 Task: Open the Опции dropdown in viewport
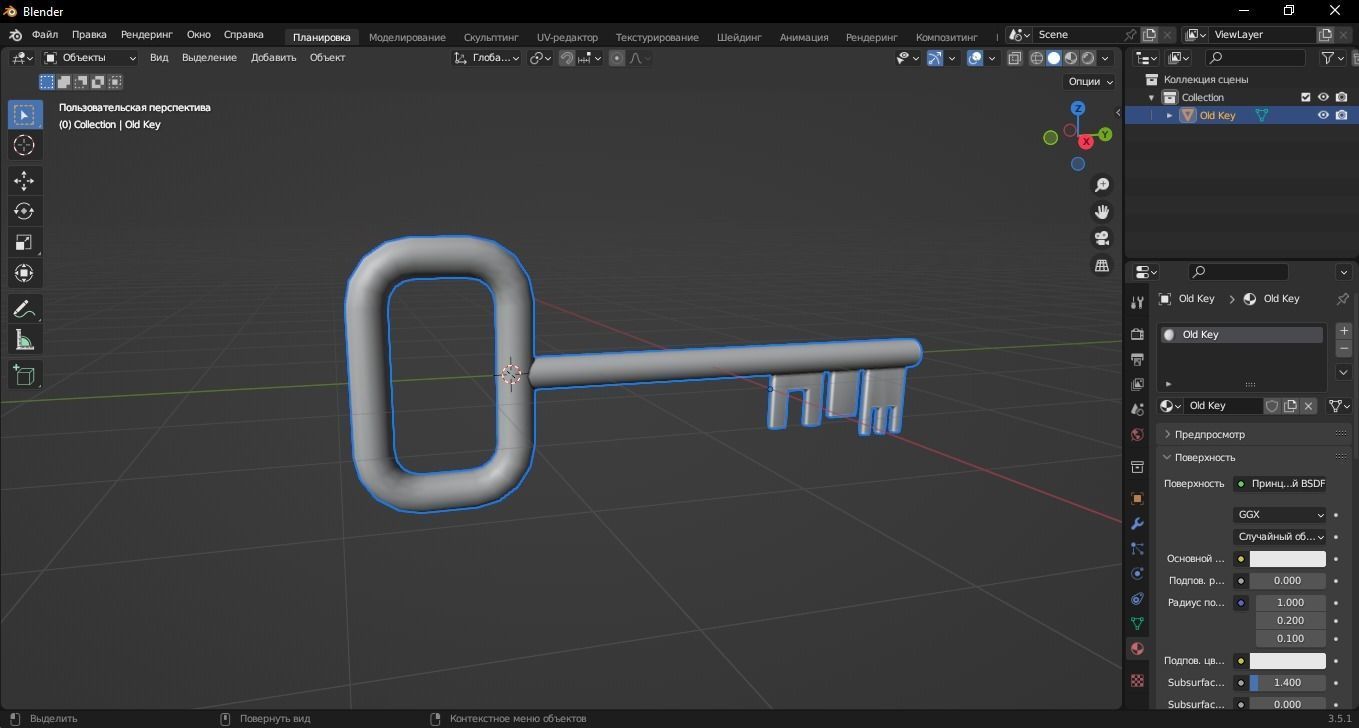point(1090,82)
